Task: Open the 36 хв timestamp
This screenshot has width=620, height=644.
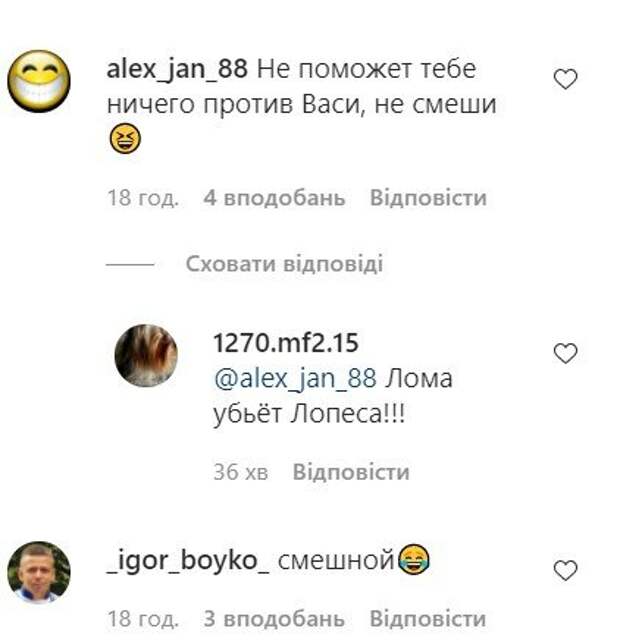Action: pos(241,472)
